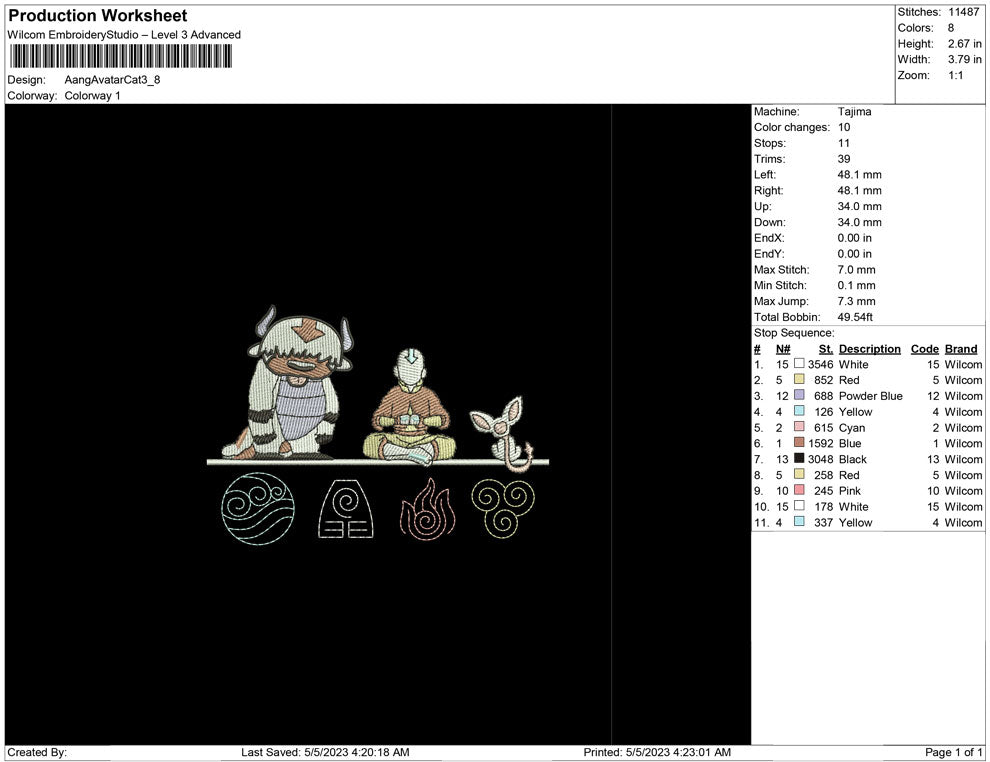Viewport: 990px width, 762px height.
Task: Click the Appa bison embroidery figure
Action: [x=288, y=383]
